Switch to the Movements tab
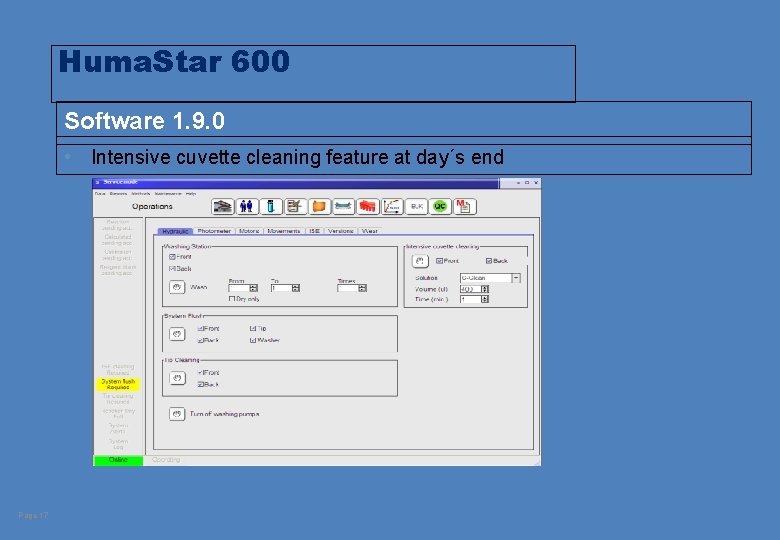The width and height of the screenshot is (780, 540). coord(284,231)
